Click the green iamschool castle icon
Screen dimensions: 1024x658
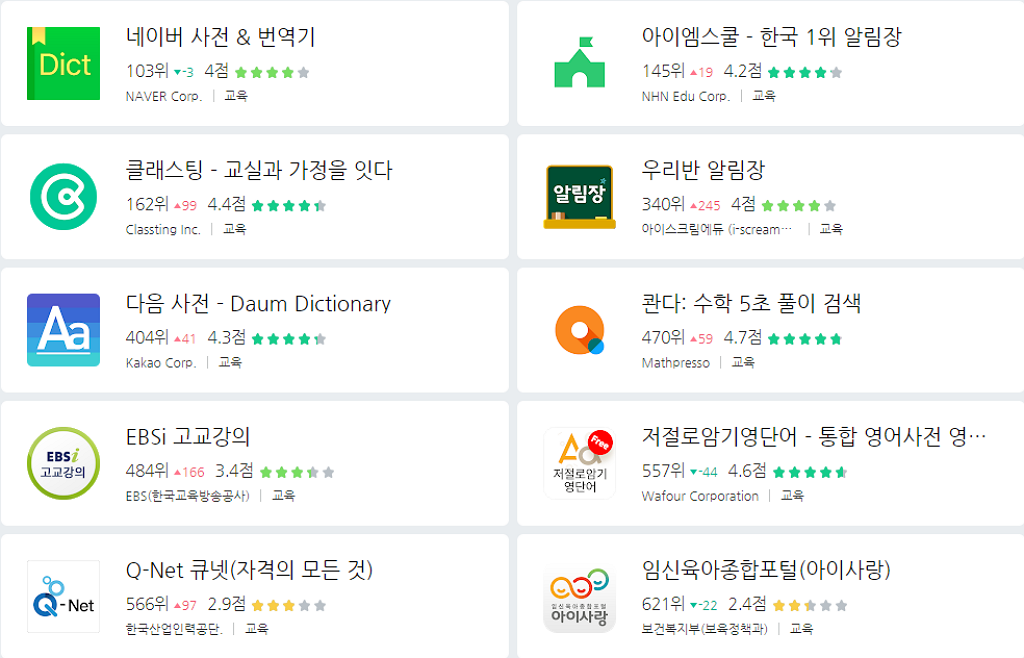coord(579,64)
